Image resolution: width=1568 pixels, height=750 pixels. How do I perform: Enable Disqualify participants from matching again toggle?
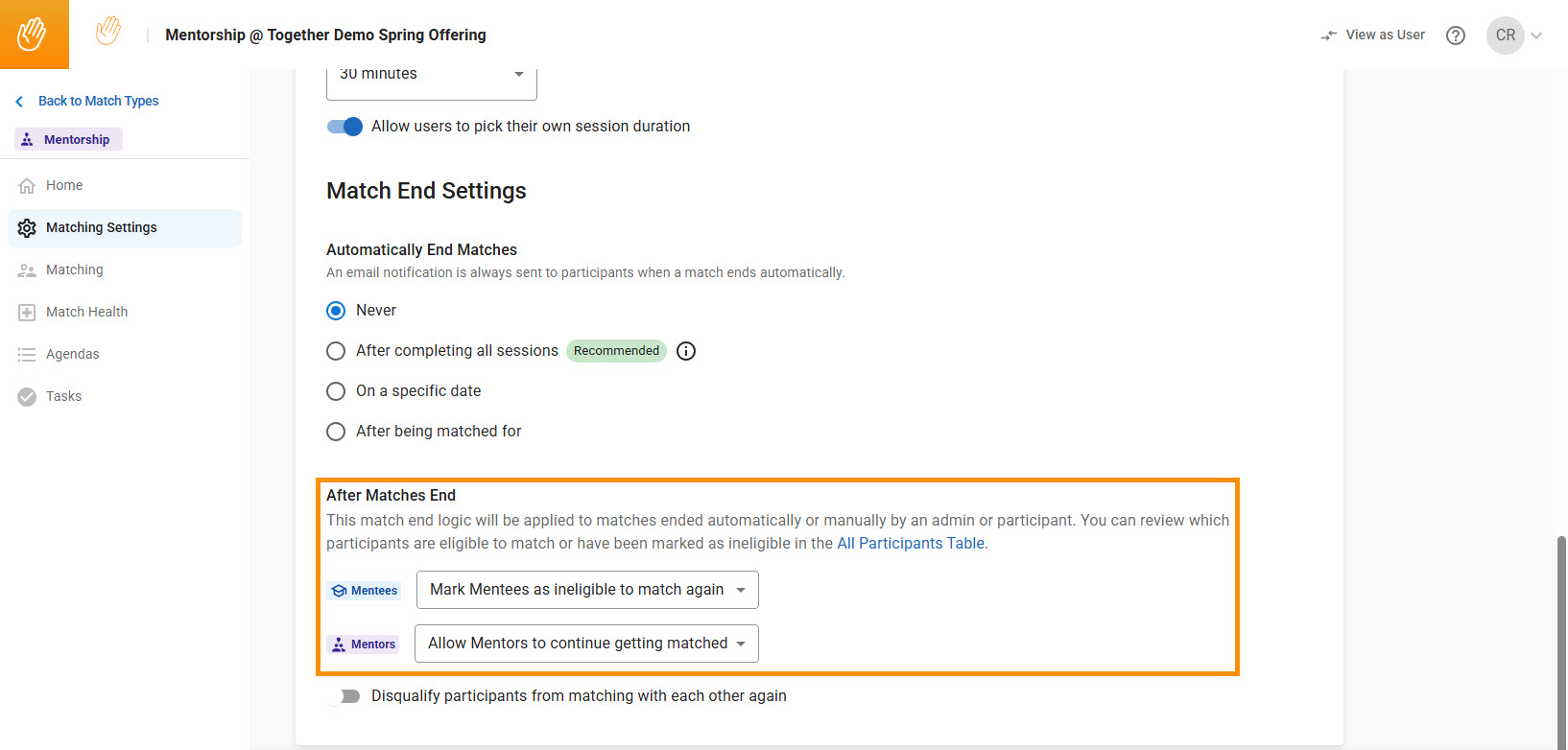click(344, 696)
